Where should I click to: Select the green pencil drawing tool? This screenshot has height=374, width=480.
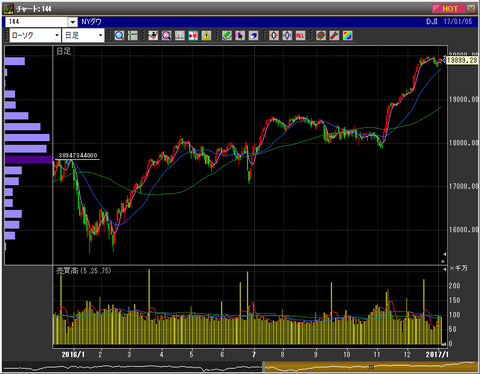pyautogui.click(x=227, y=35)
